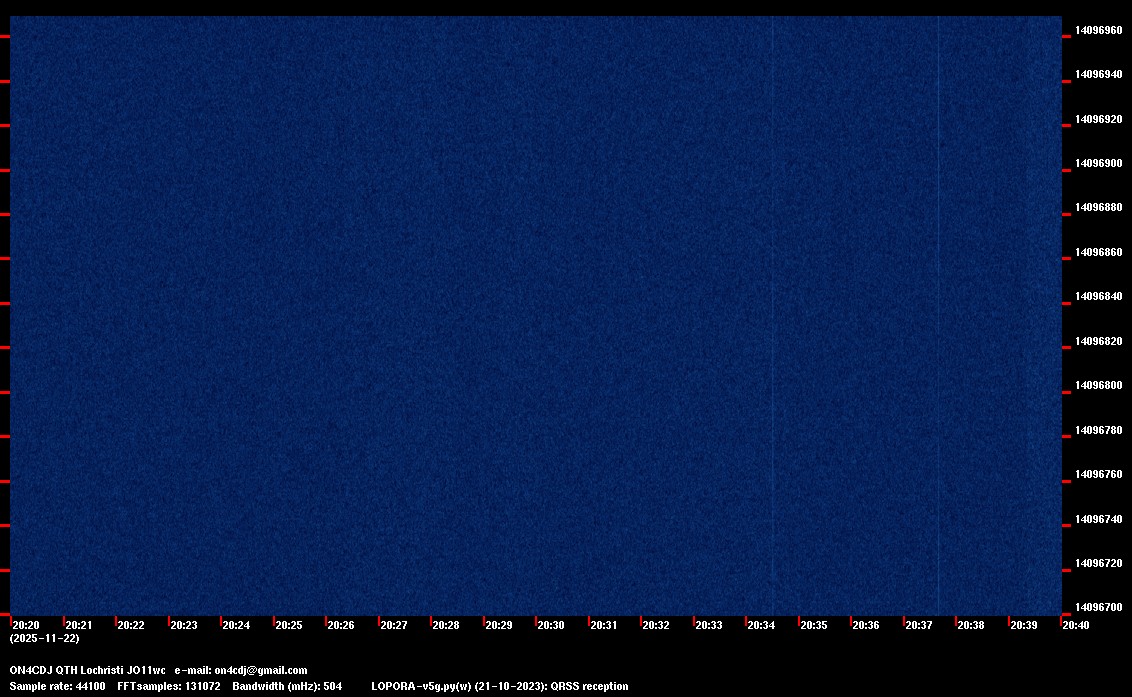Click the Sample rate: 44100 text
The height and width of the screenshot is (697, 1132).
[57, 686]
